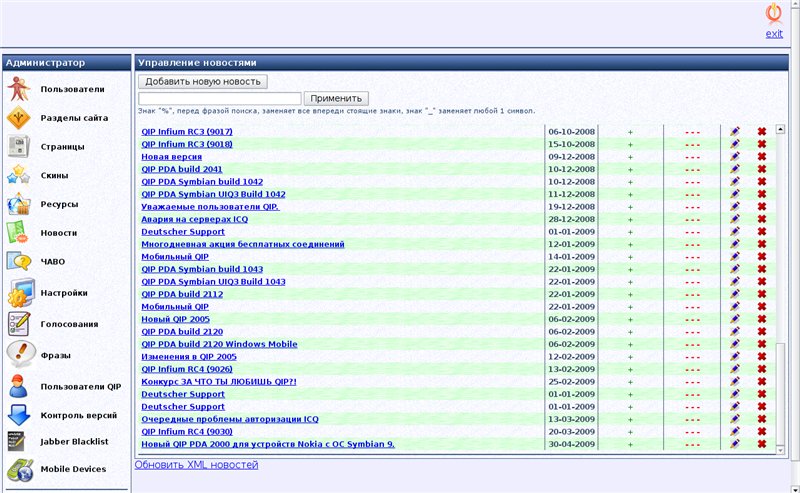Click the Mobile Devices globe icon
The width and height of the screenshot is (800, 493).
point(20,470)
